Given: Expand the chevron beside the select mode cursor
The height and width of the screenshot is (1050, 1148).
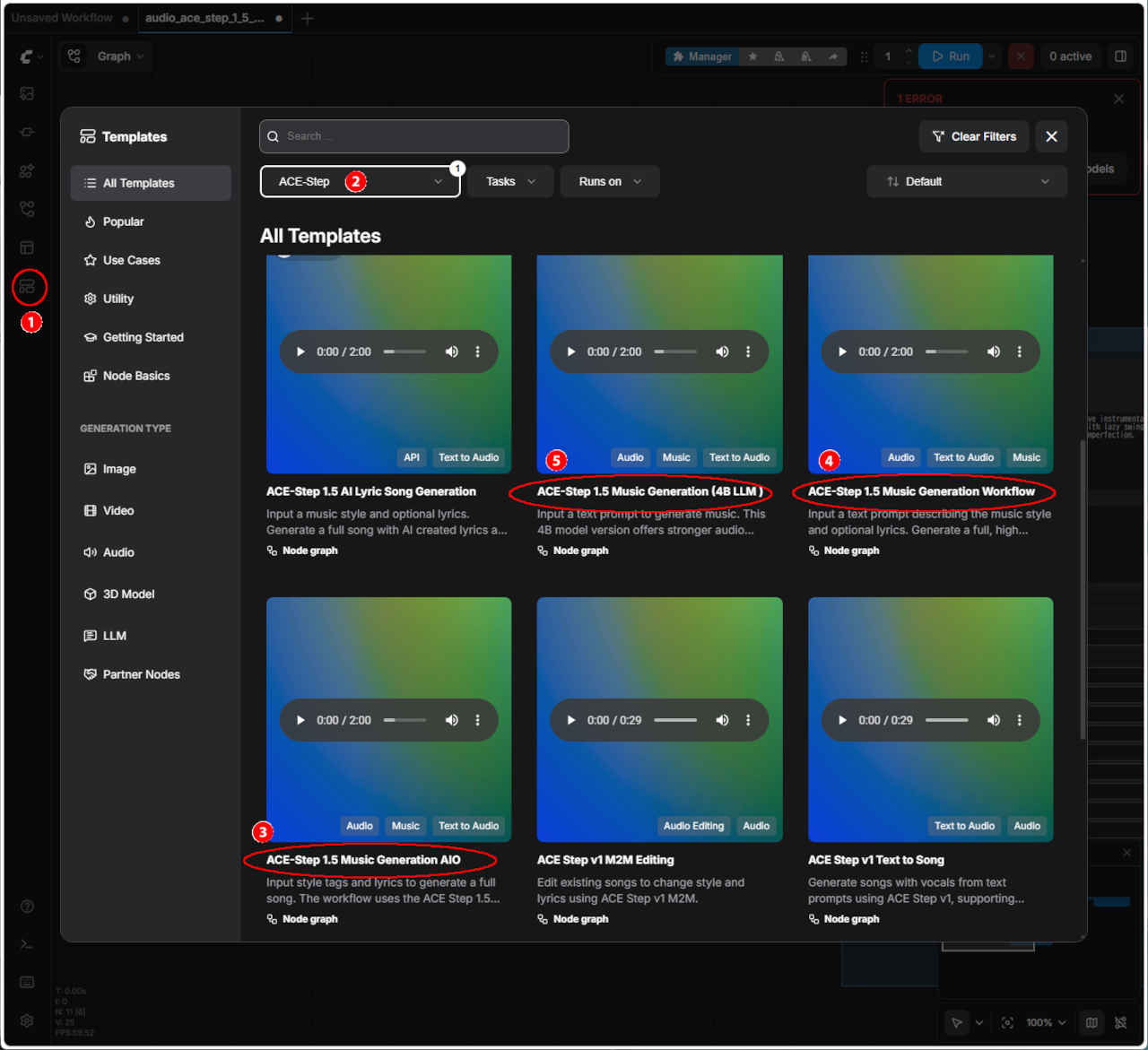Looking at the screenshot, I should point(978,1022).
